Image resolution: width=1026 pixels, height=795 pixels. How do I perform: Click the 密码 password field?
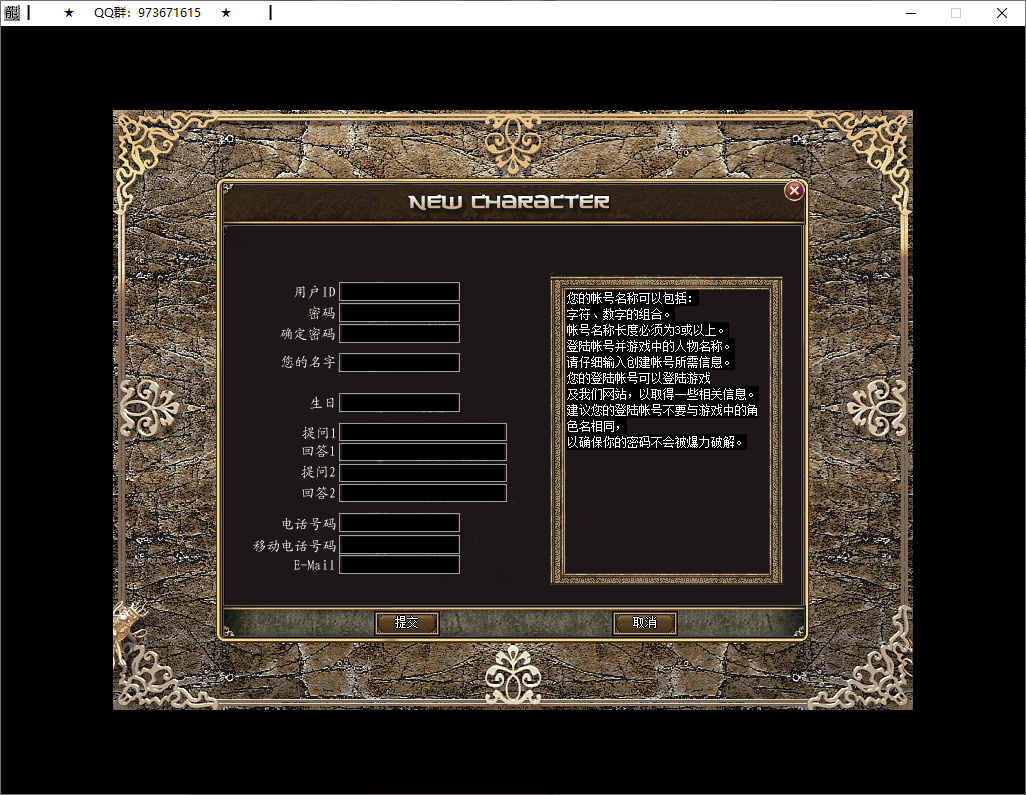(x=399, y=312)
